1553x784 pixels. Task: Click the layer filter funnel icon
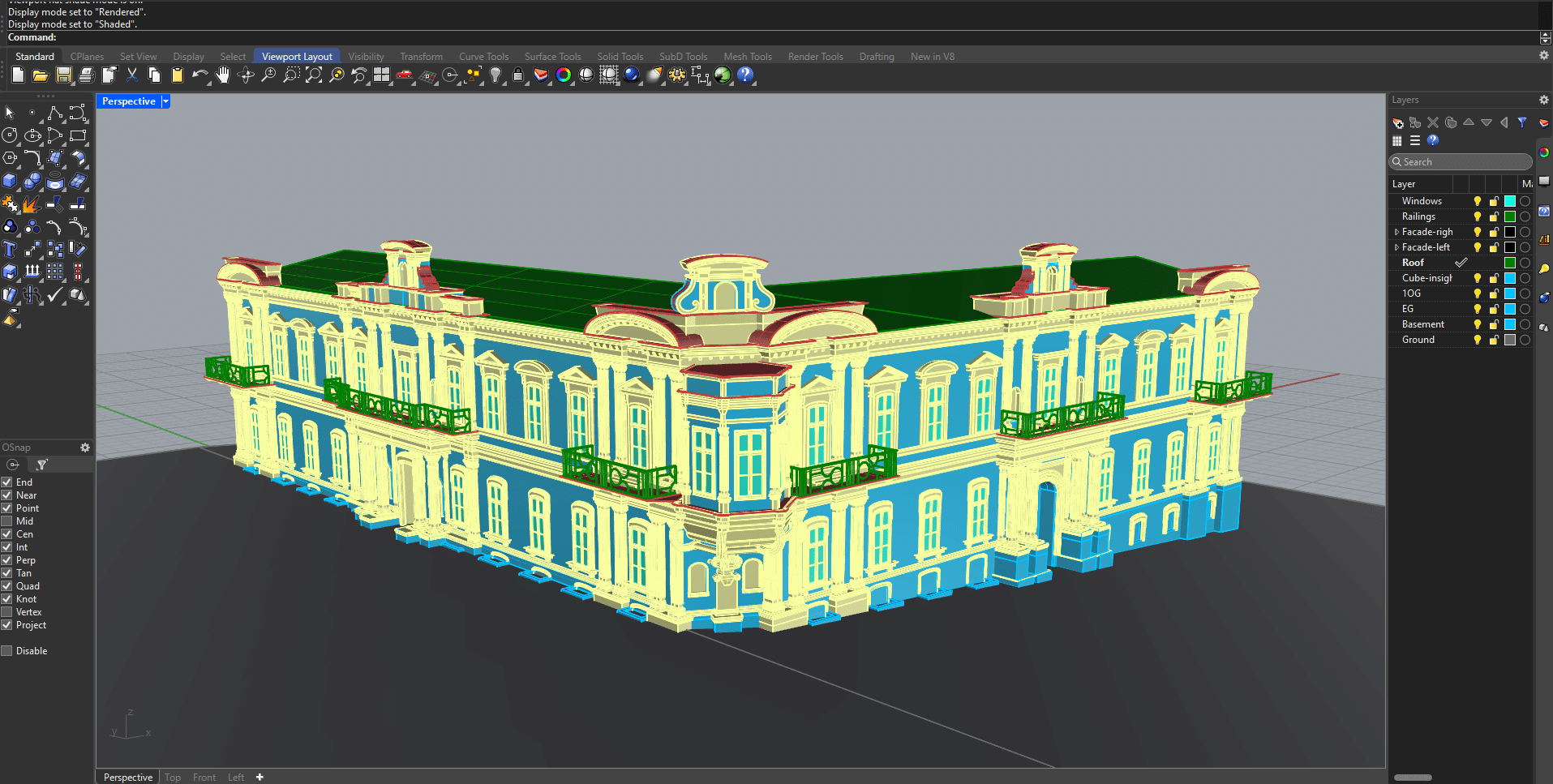pyautogui.click(x=1522, y=122)
